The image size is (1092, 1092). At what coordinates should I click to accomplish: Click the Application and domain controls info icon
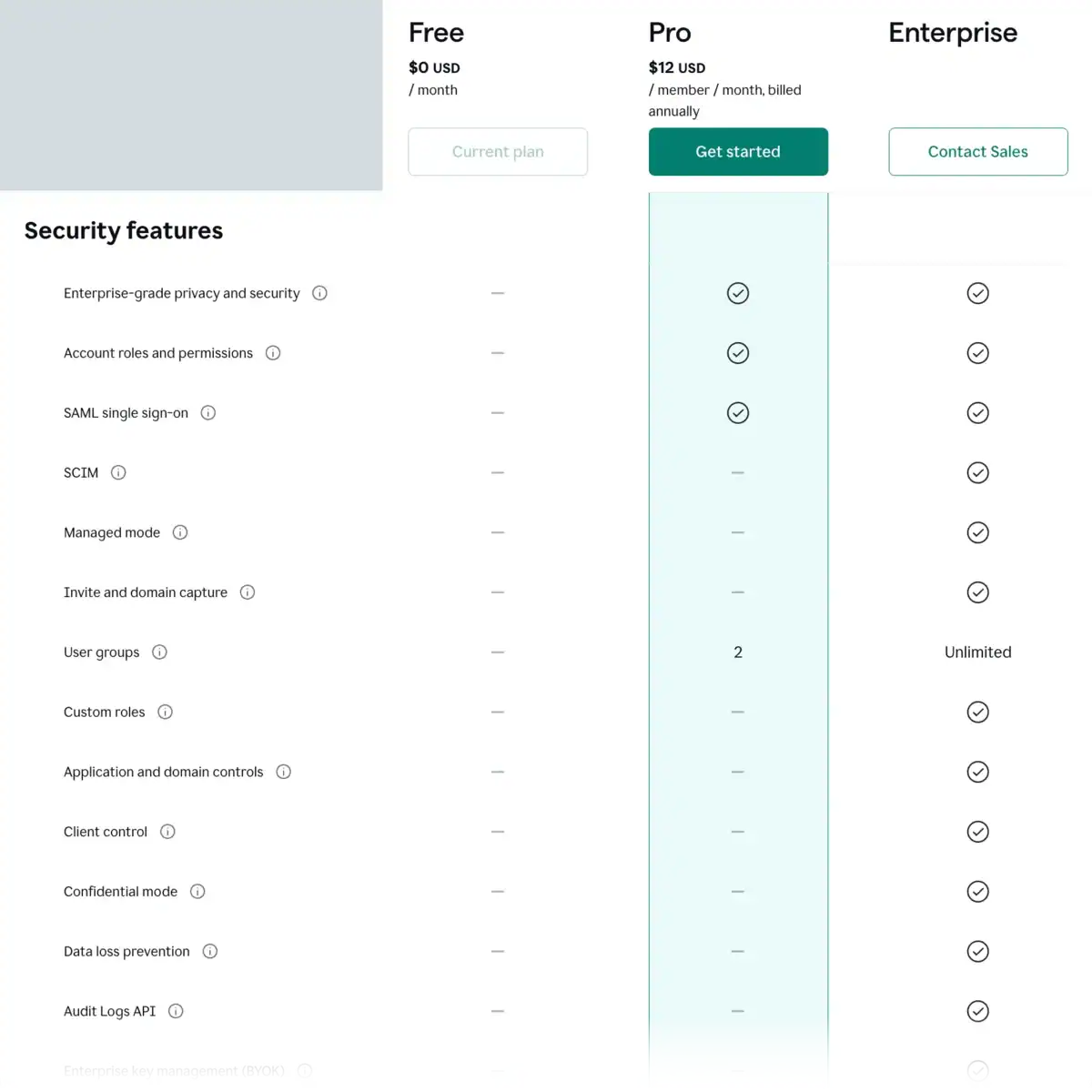(283, 772)
